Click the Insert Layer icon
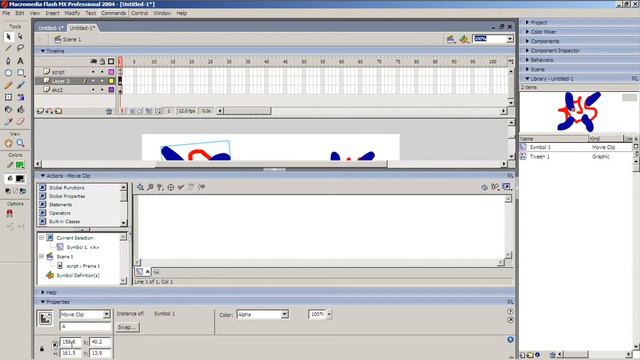Image resolution: width=640 pixels, height=360 pixels. tap(40, 111)
